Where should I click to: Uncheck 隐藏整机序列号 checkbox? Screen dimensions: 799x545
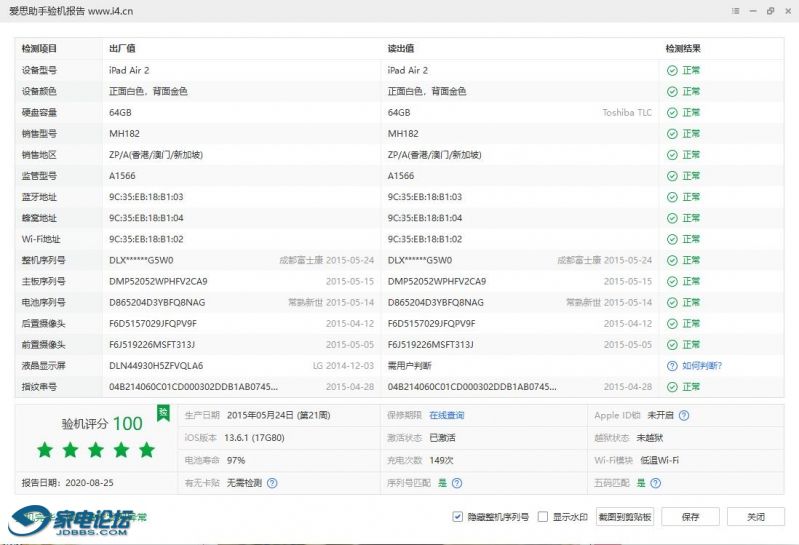coord(458,516)
